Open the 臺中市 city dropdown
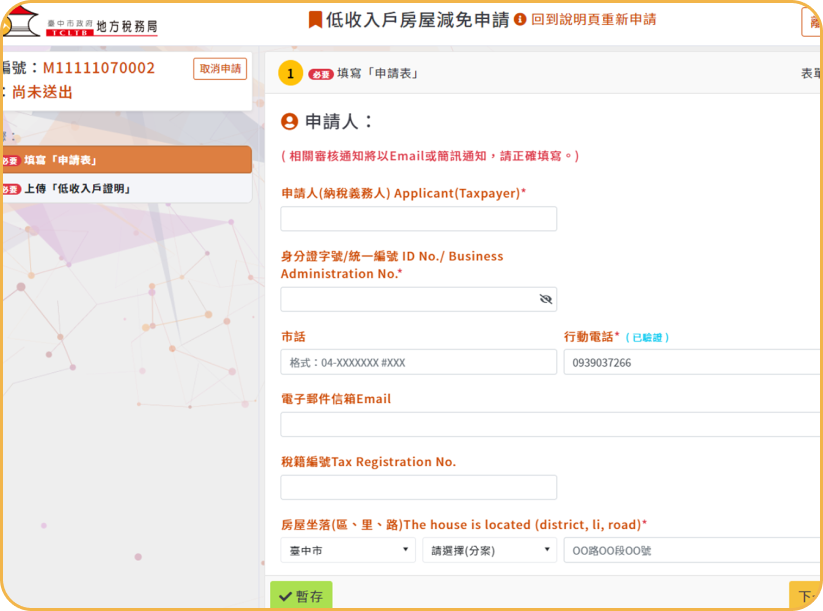Viewport: 823px width, 611px height. 348,550
